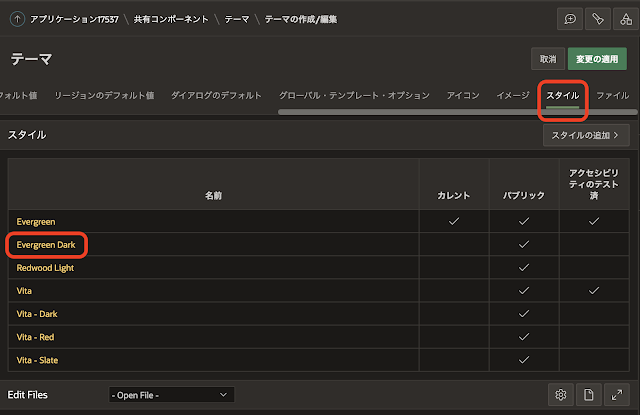The width and height of the screenshot is (640, 415).
Task: Click Vita - Slate's パブリック checkmark
Action: pos(524,360)
